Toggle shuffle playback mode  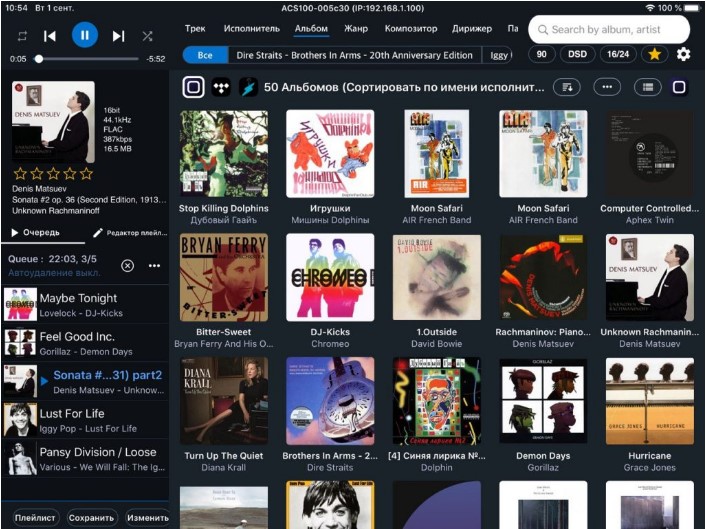point(148,36)
